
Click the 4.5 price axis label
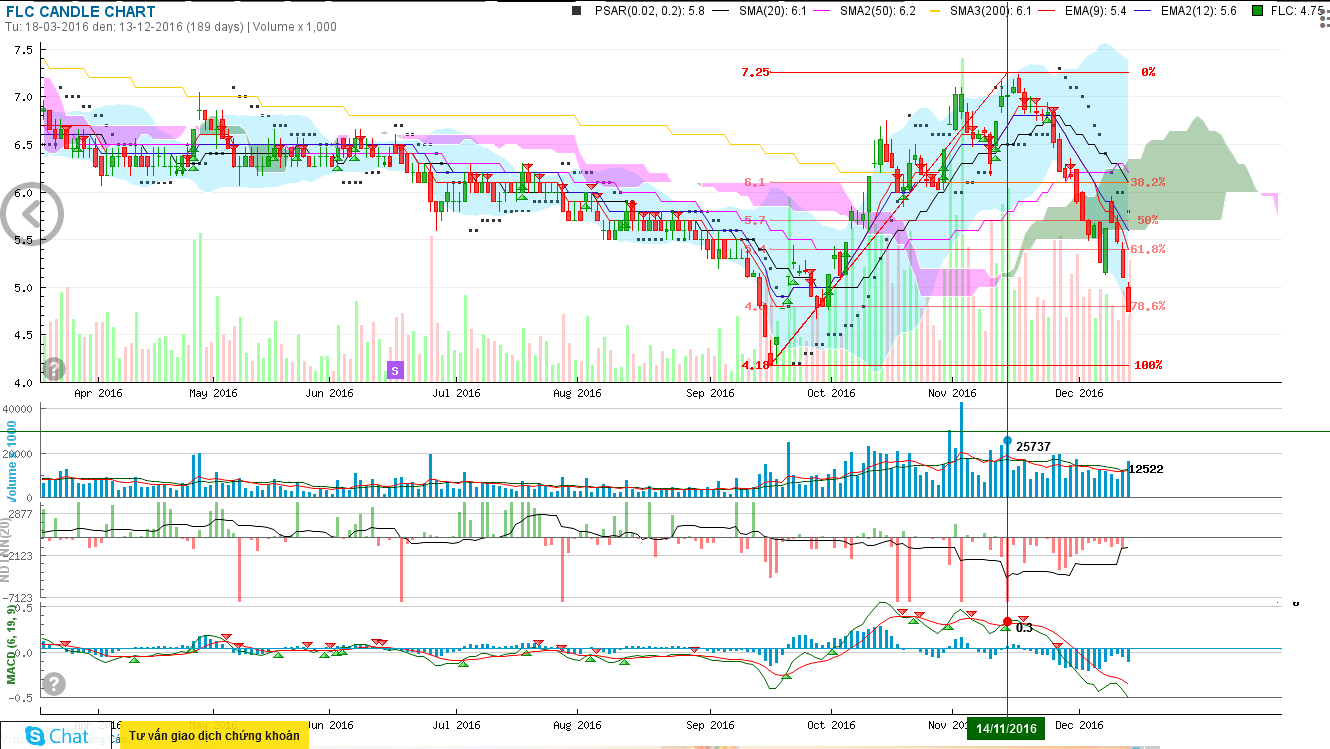[x=24, y=335]
